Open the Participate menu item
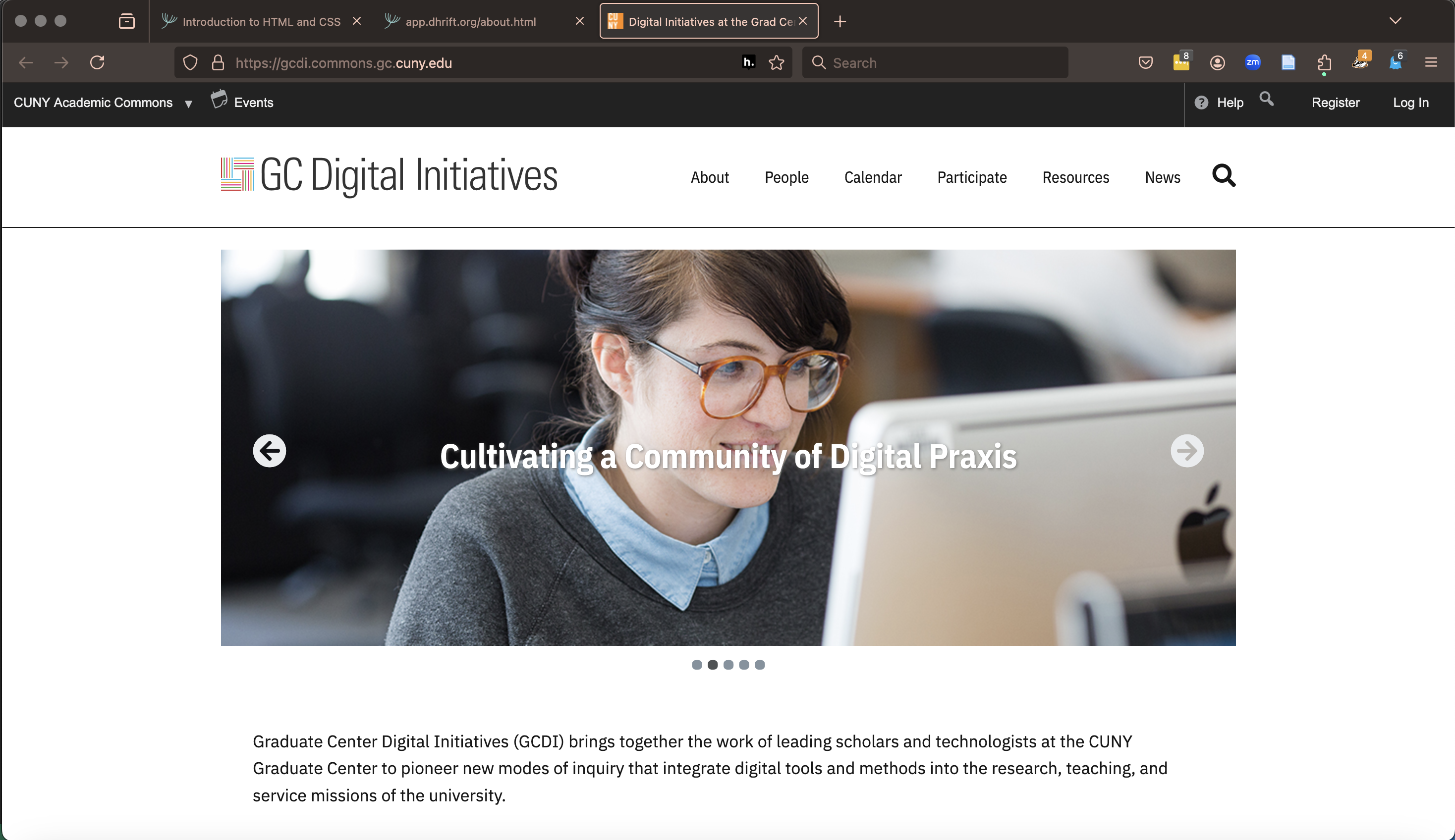 coord(971,177)
